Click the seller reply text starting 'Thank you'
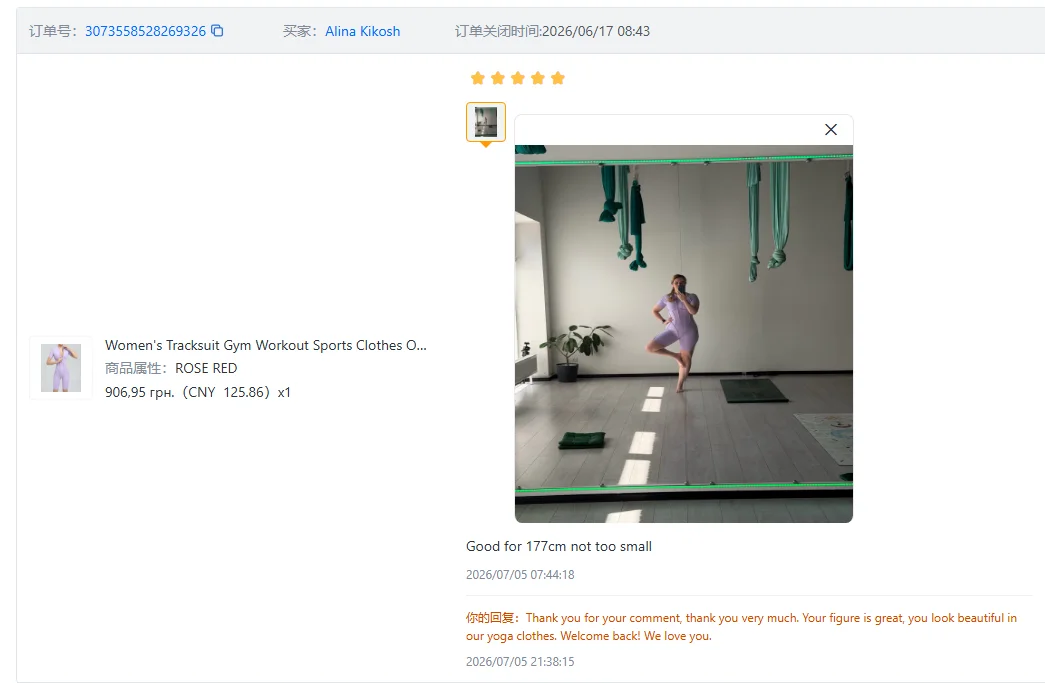Viewport: 1045px width, 683px height. coord(741,627)
